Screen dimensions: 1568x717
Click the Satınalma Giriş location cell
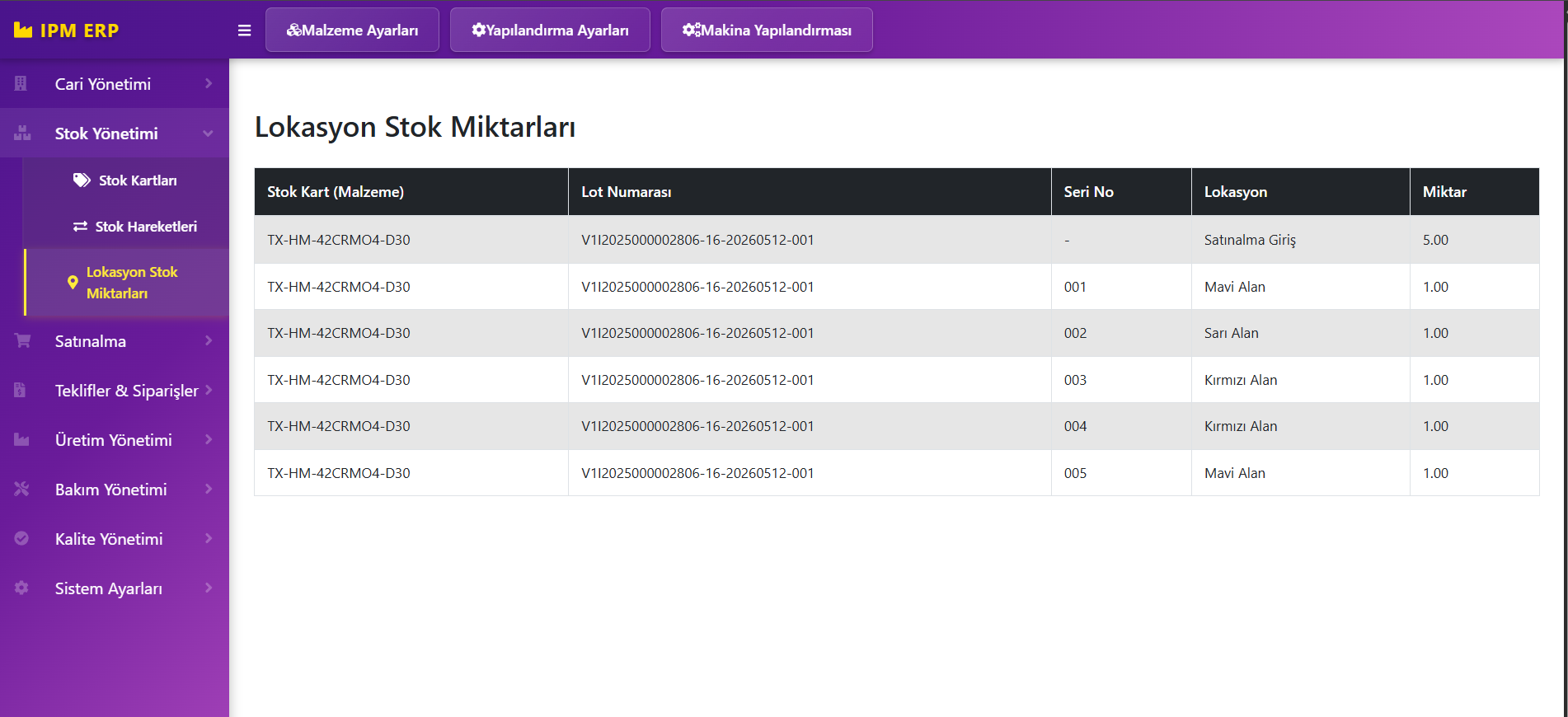pyautogui.click(x=1300, y=240)
